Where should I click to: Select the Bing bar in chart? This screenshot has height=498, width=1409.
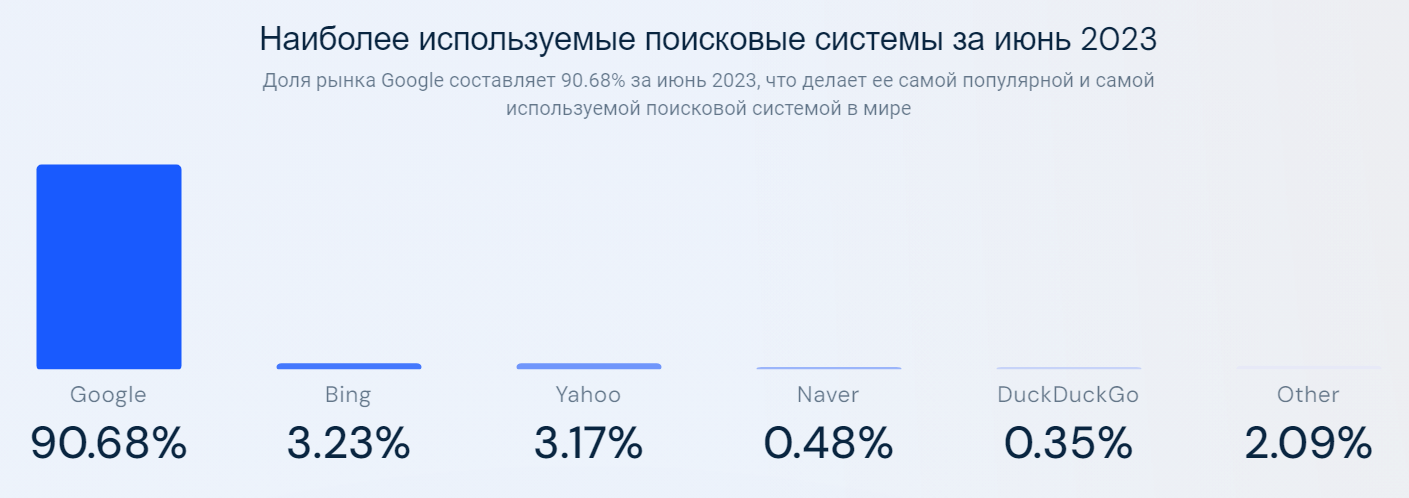pyautogui.click(x=349, y=366)
